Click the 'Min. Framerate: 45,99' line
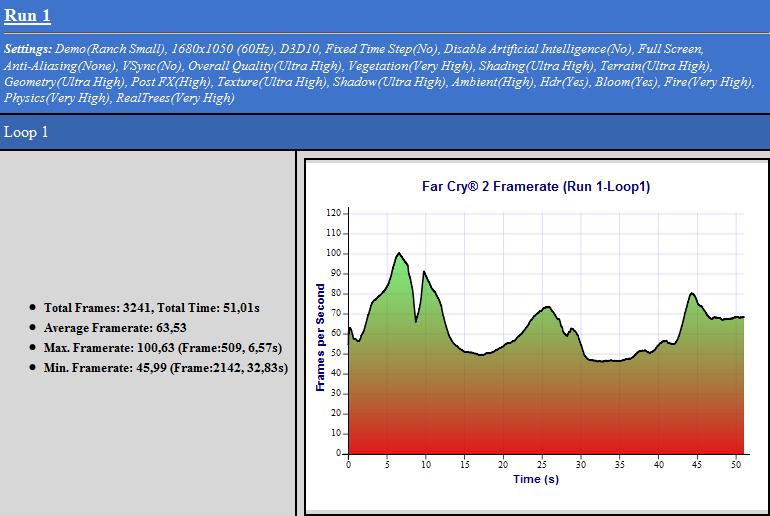The height and width of the screenshot is (516, 770). [166, 368]
